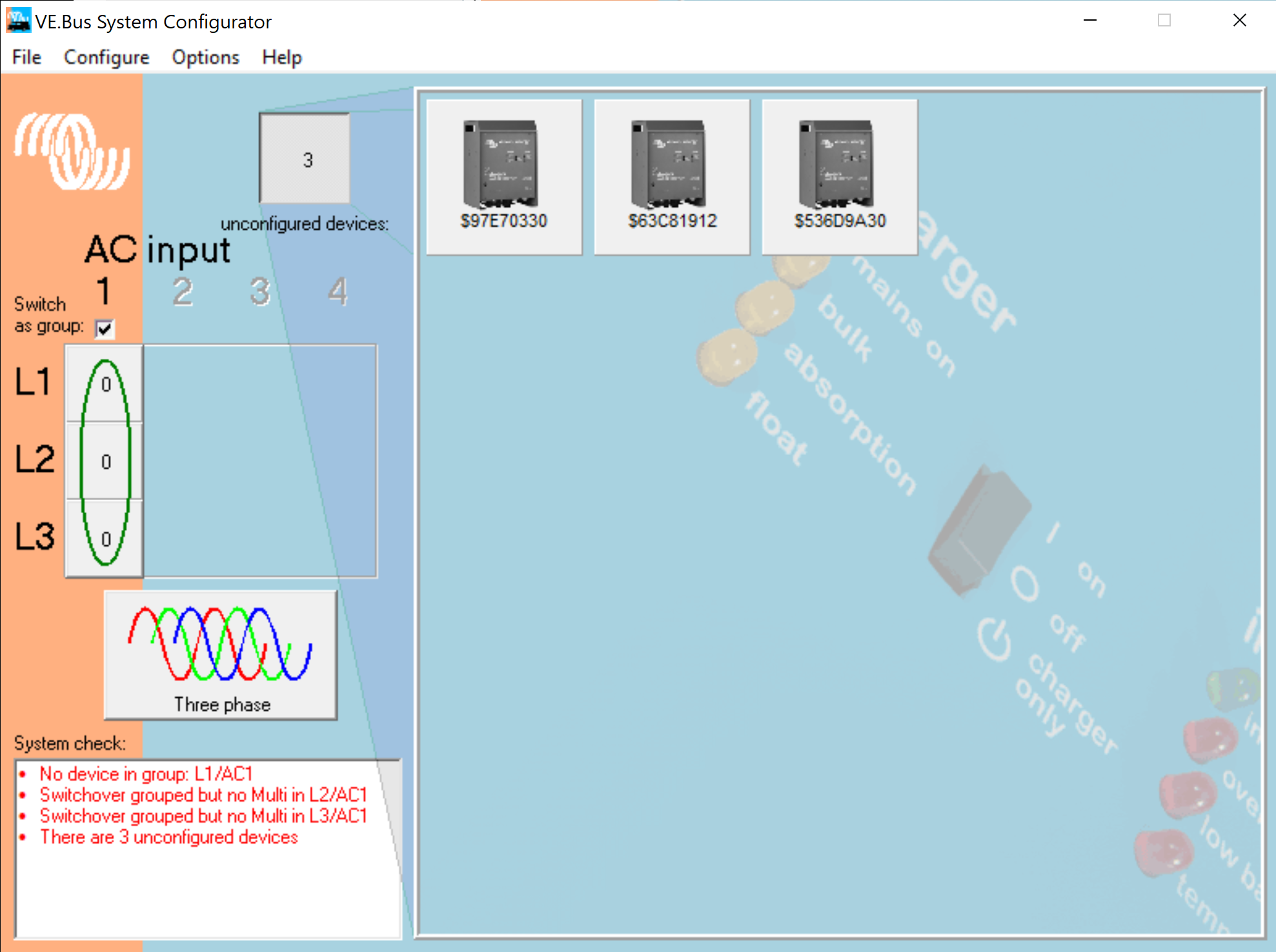
Task: Select the L3 phase cell for AC input 1
Action: pos(105,539)
